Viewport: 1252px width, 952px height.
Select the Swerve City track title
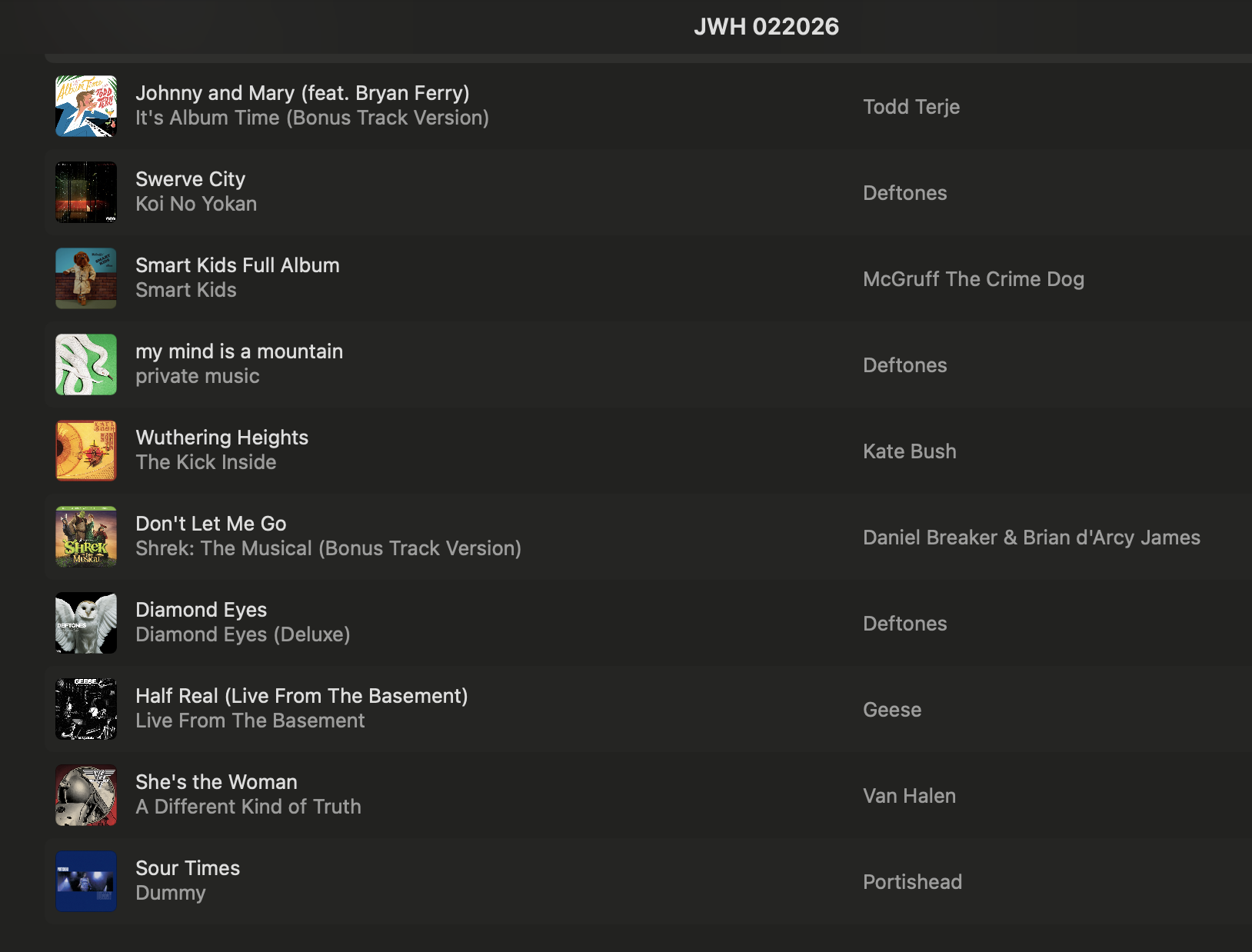point(190,179)
